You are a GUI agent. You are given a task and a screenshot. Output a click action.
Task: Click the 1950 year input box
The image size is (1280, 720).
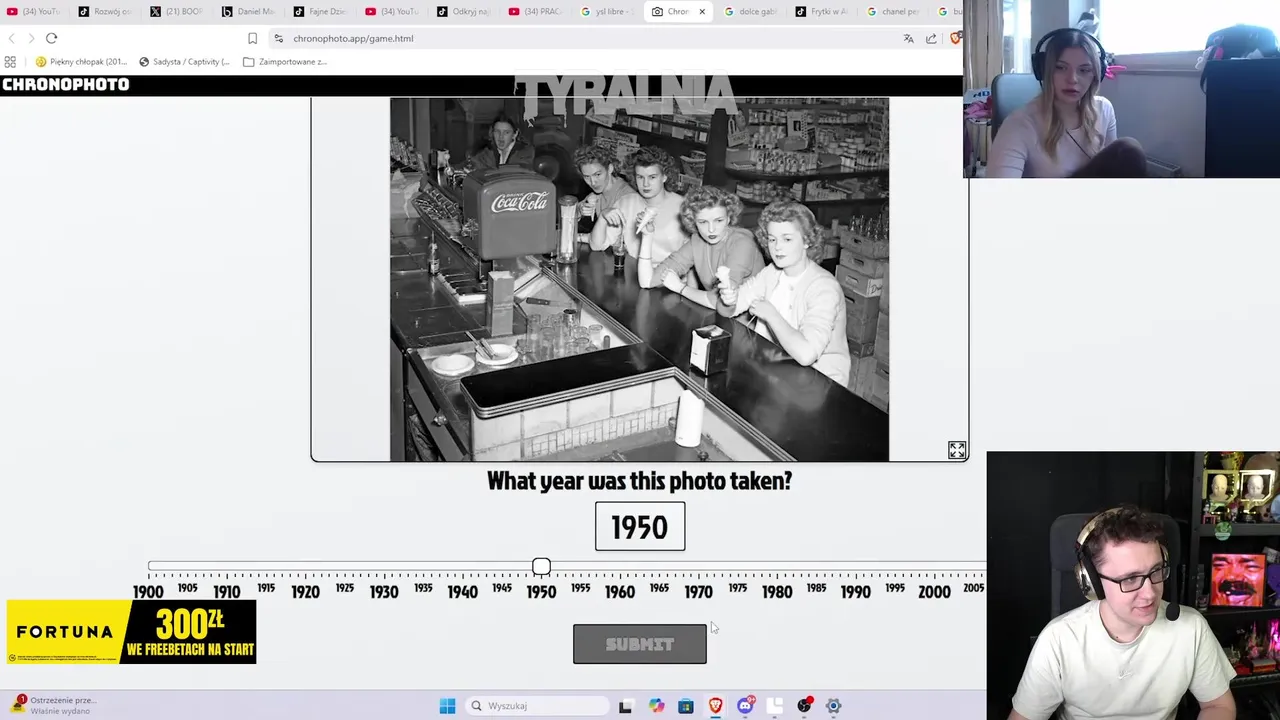point(640,527)
